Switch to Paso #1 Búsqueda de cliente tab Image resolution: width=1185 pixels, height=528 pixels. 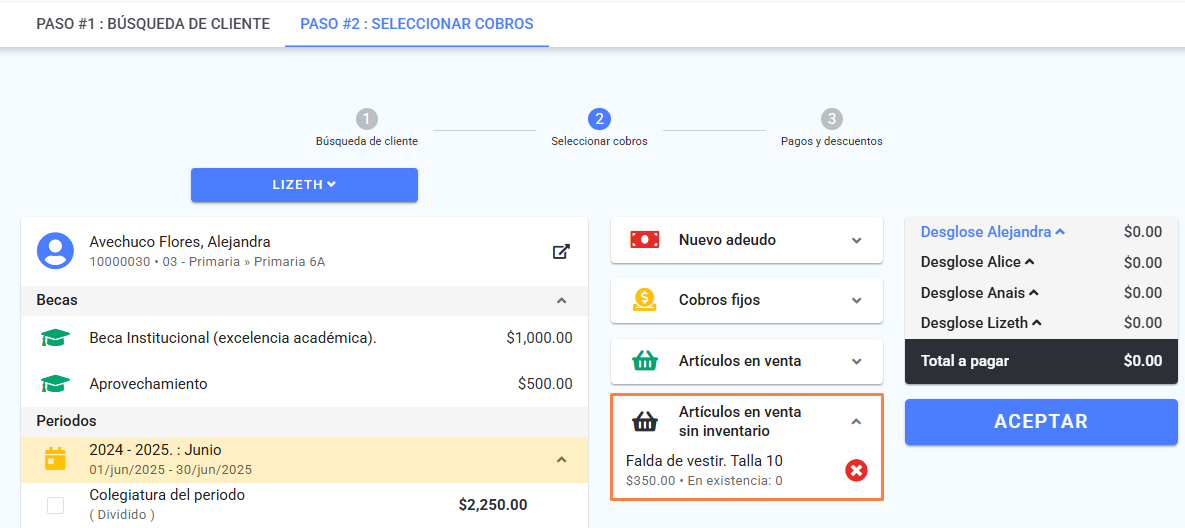pos(153,24)
